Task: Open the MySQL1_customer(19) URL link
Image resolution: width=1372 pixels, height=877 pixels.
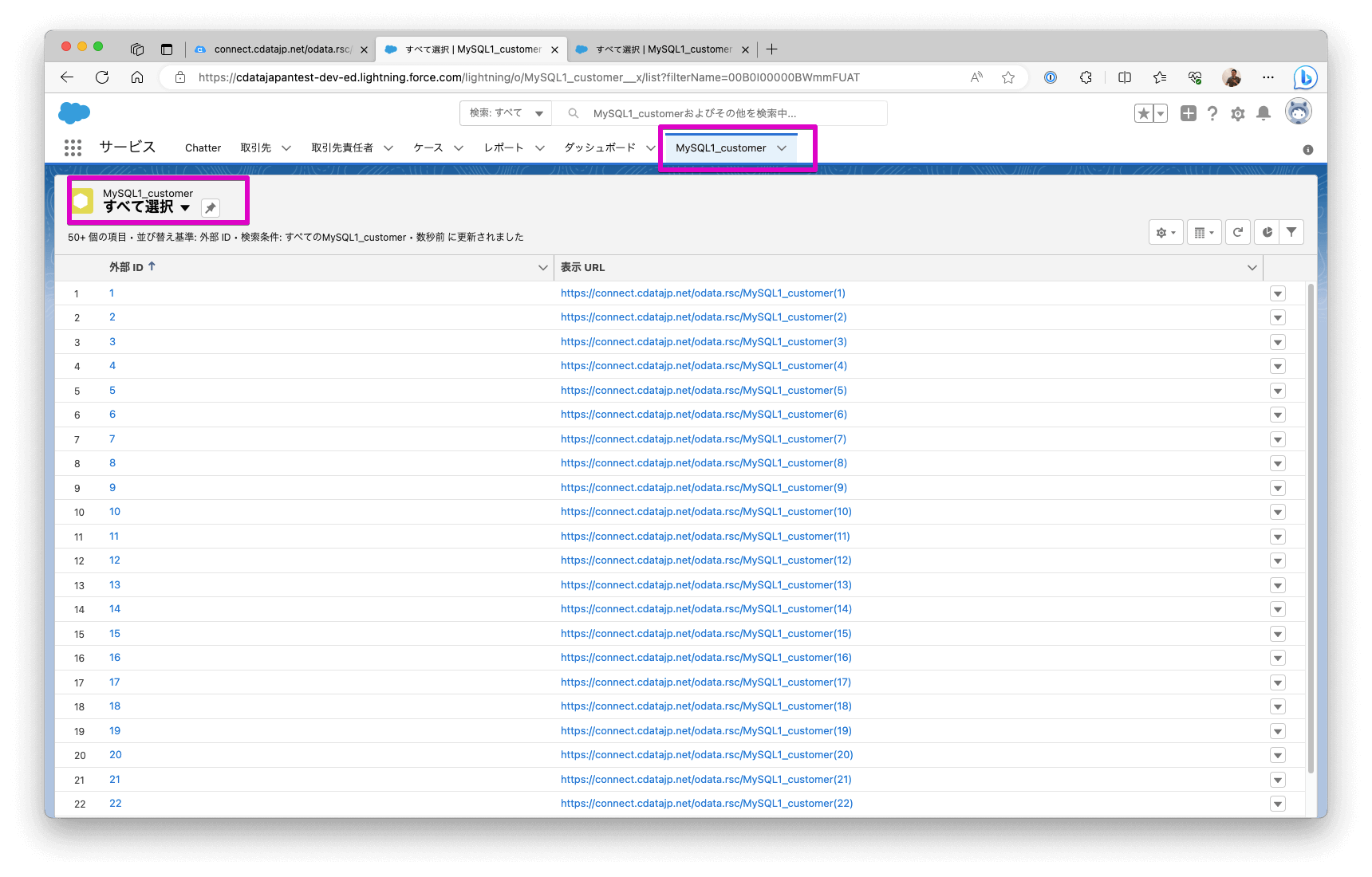Action: click(x=706, y=731)
